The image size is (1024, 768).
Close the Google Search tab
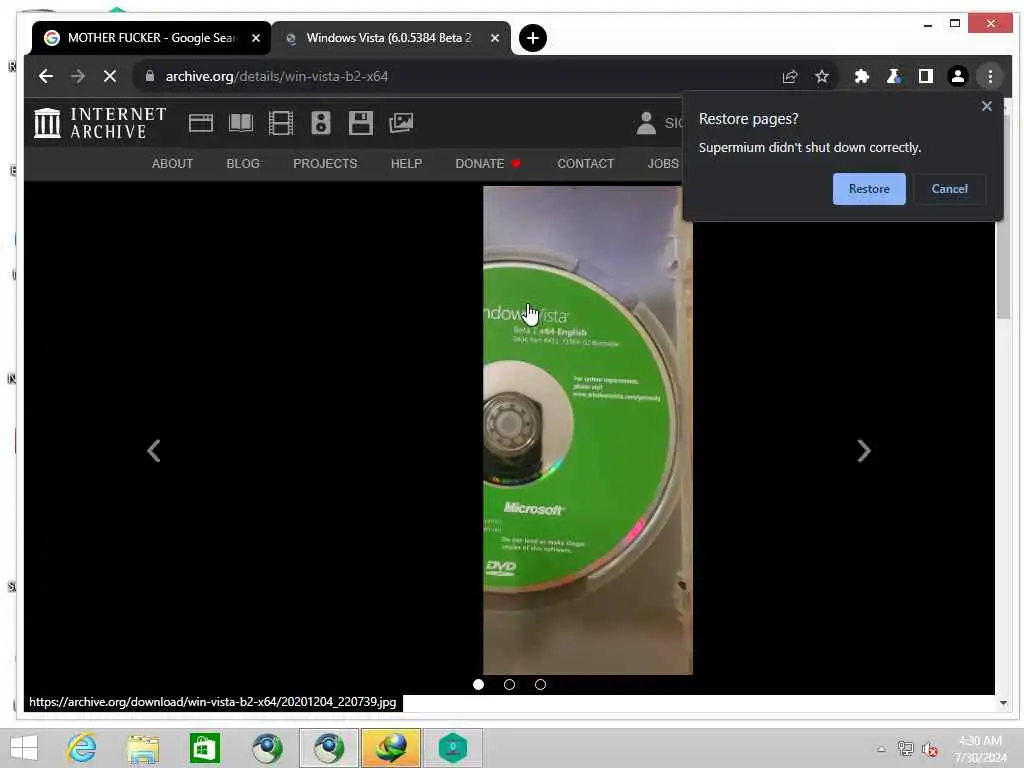pos(256,38)
